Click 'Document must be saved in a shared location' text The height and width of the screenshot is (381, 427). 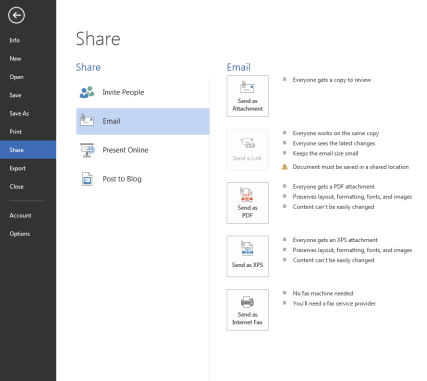(x=351, y=167)
